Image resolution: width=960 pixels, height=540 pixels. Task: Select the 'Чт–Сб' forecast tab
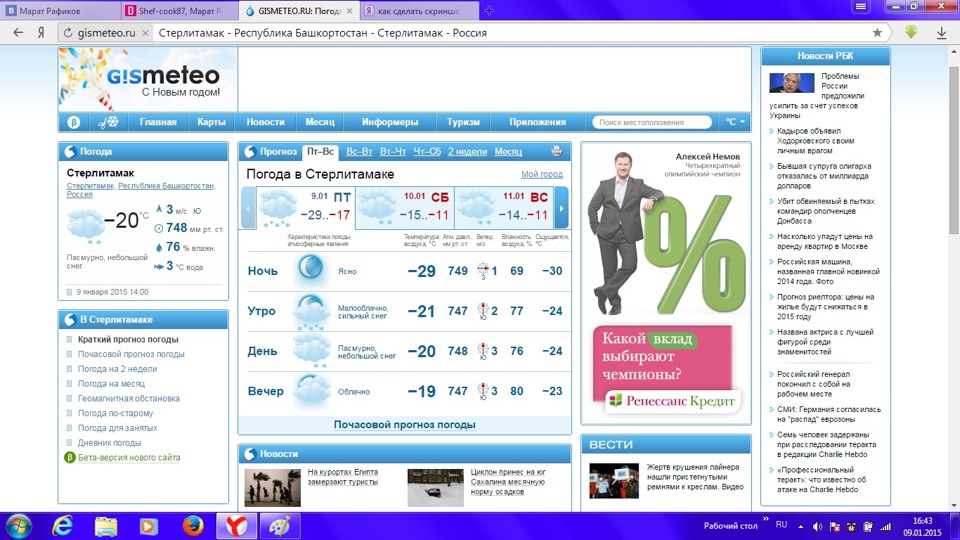(x=427, y=151)
